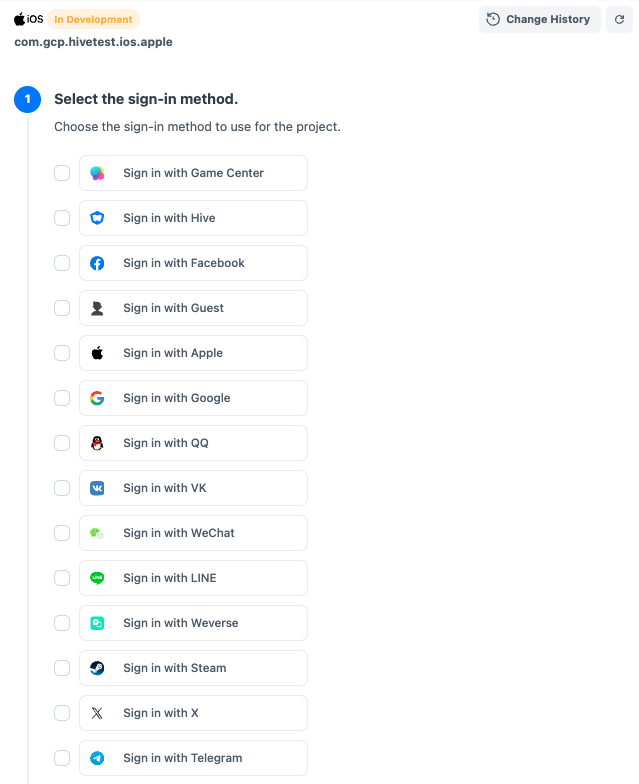Click the Hive shield icon
639x784 pixels.
click(x=97, y=218)
